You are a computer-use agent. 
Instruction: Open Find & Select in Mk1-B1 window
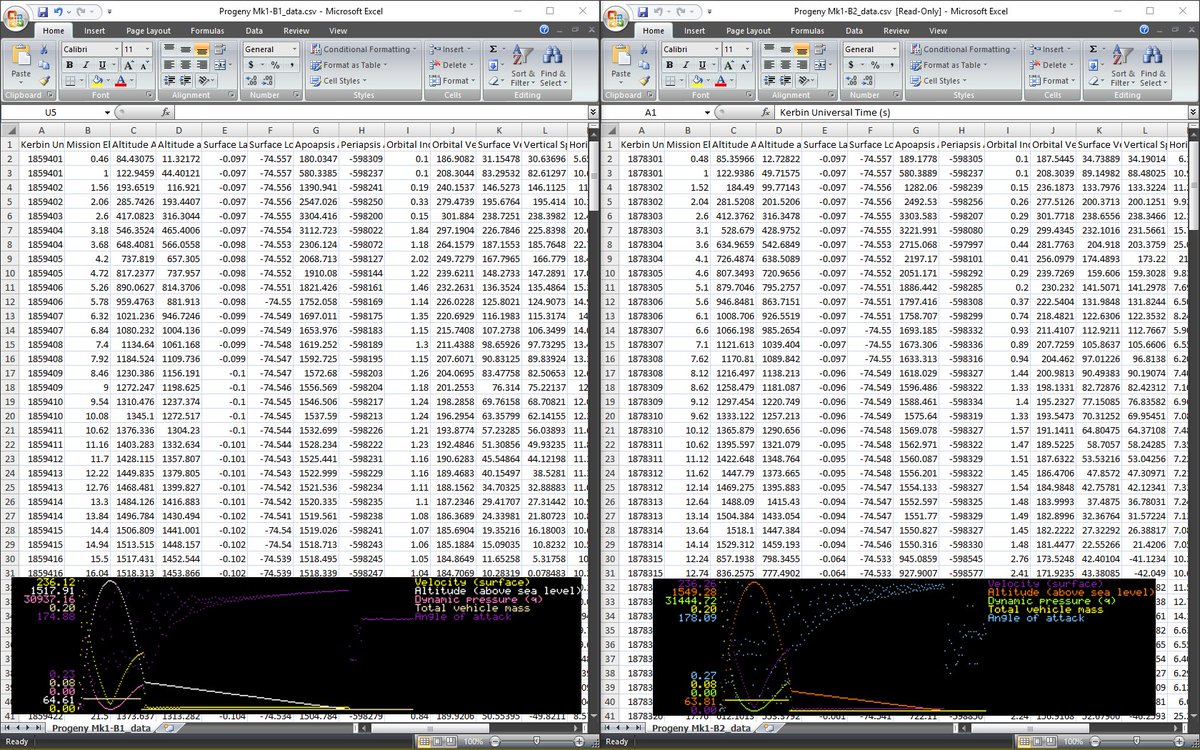(553, 65)
